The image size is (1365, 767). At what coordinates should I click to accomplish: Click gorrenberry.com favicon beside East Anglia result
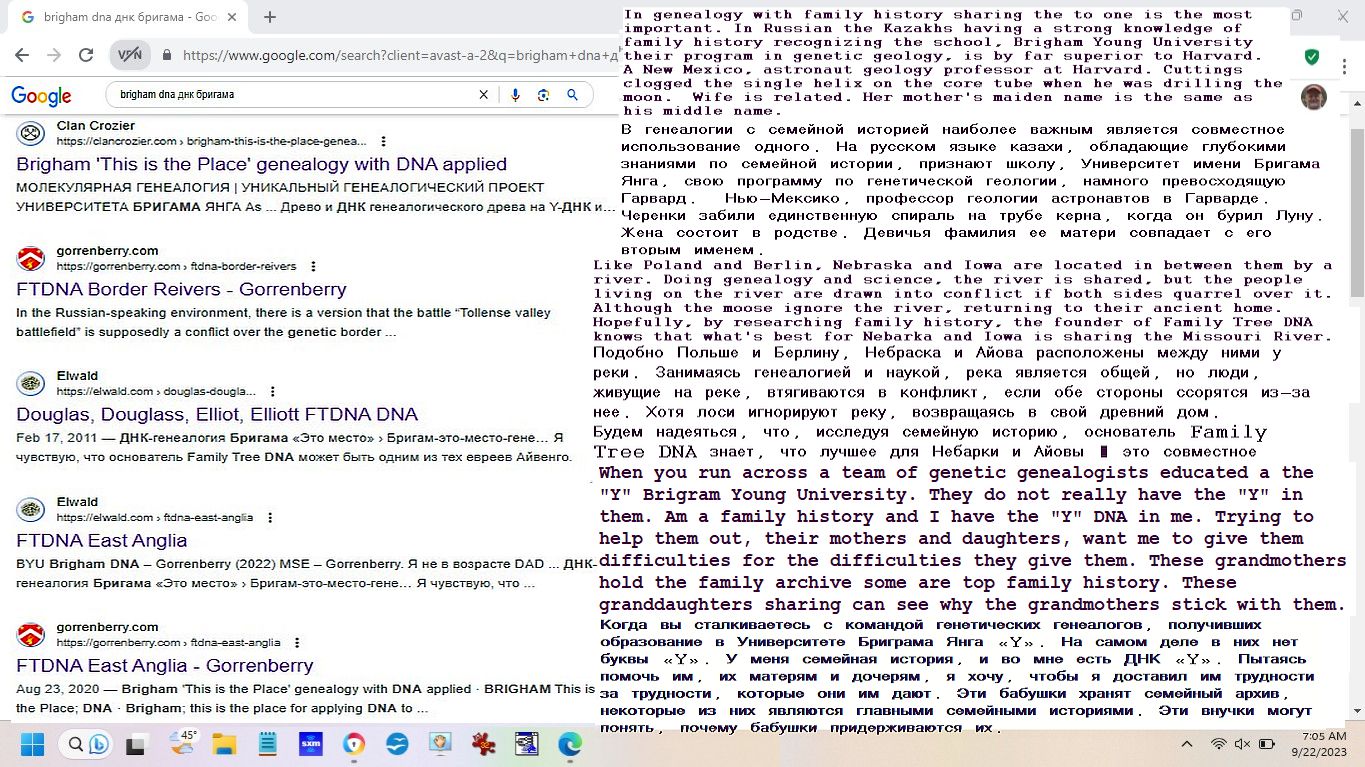tap(31, 634)
